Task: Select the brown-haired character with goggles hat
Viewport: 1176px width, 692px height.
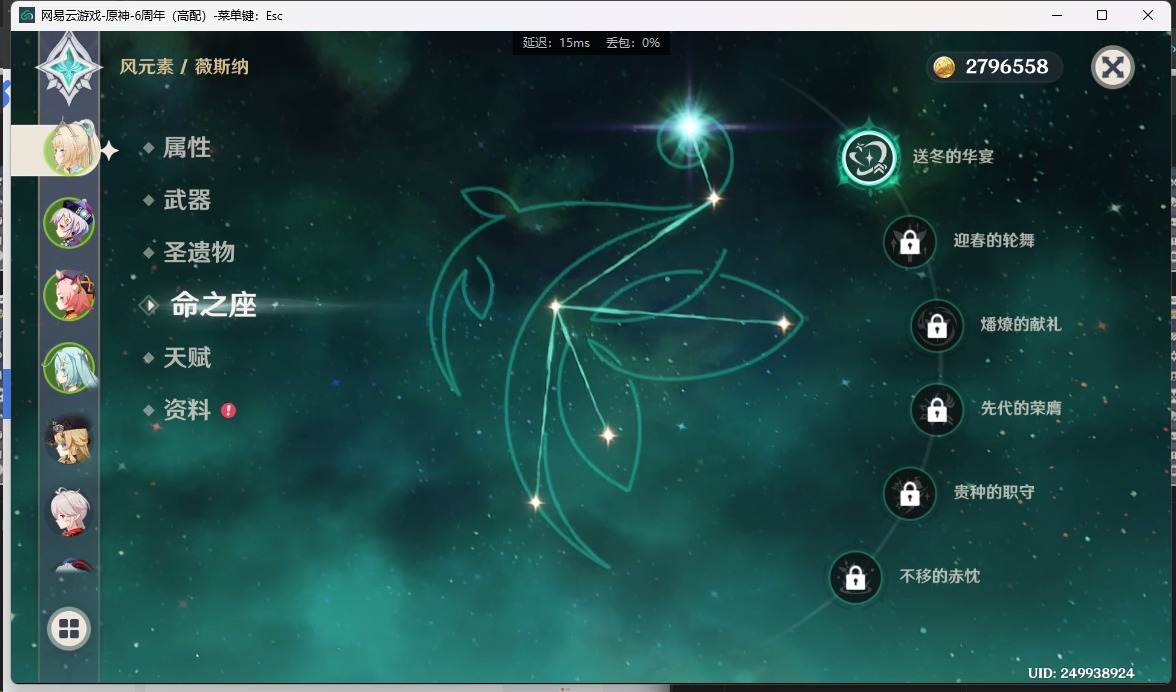Action: [69, 439]
